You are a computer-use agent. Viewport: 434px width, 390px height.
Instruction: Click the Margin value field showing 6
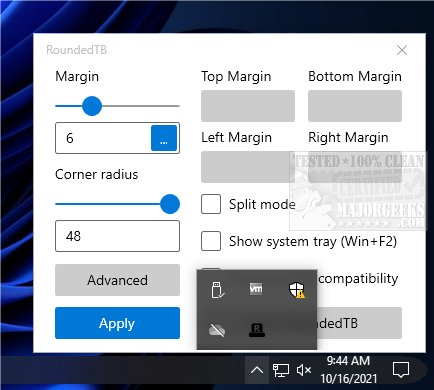[103, 138]
